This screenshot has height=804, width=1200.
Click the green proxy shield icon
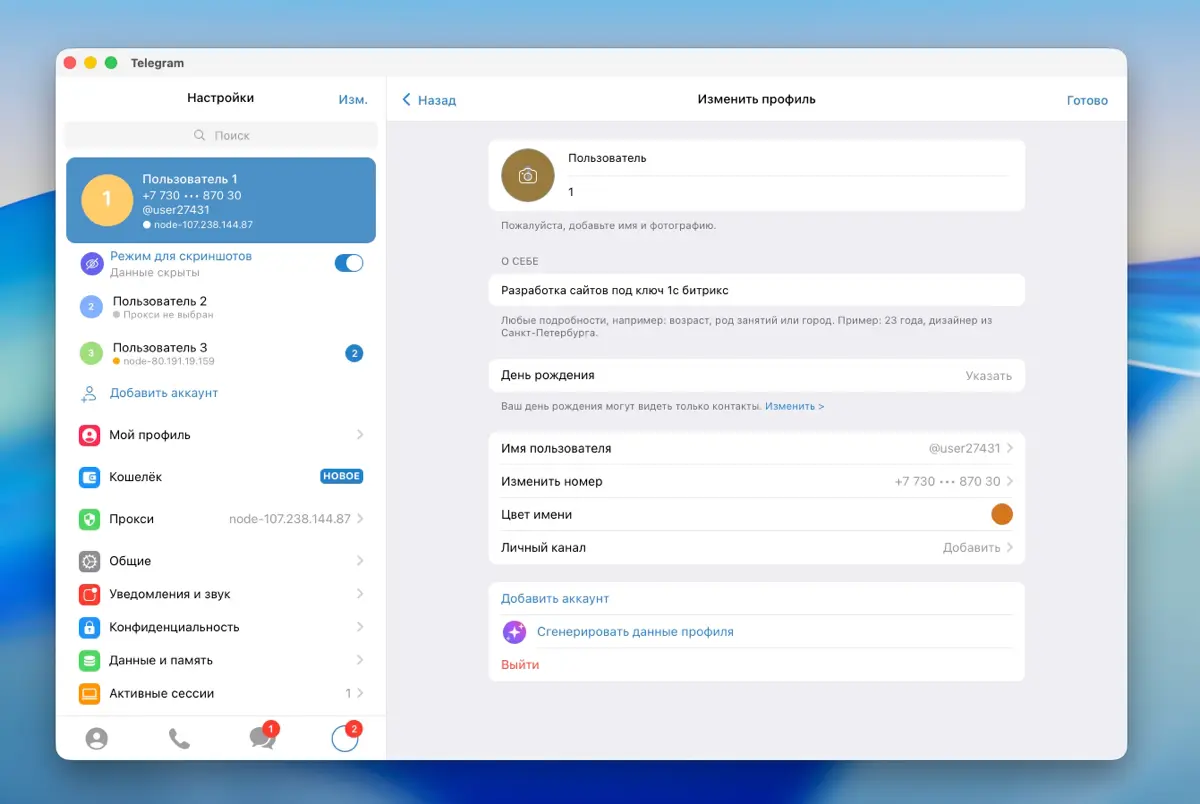pyautogui.click(x=90, y=519)
